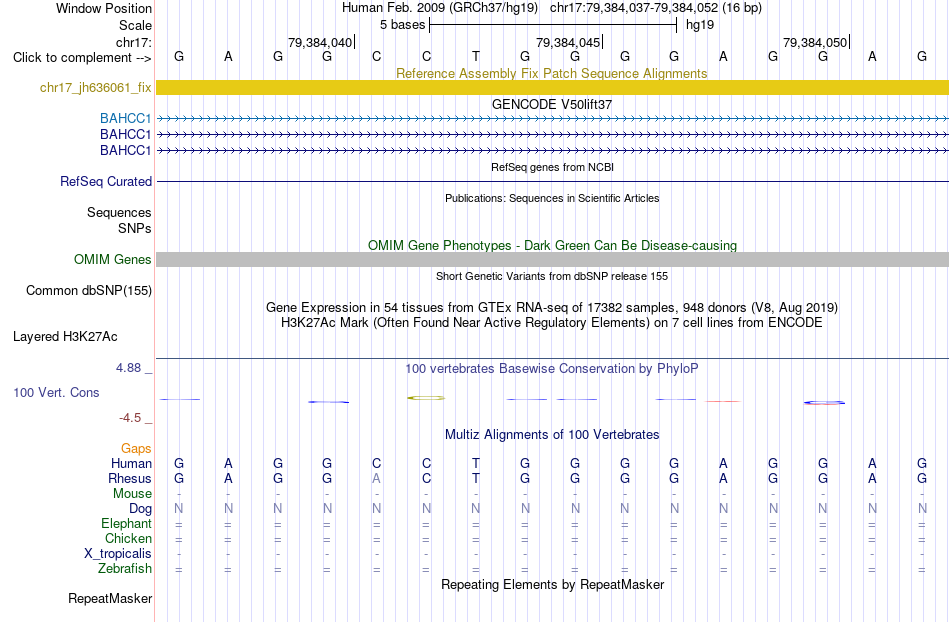This screenshot has height=622, width=950.
Task: Open the OMIM Genes track label
Action: [112, 260]
